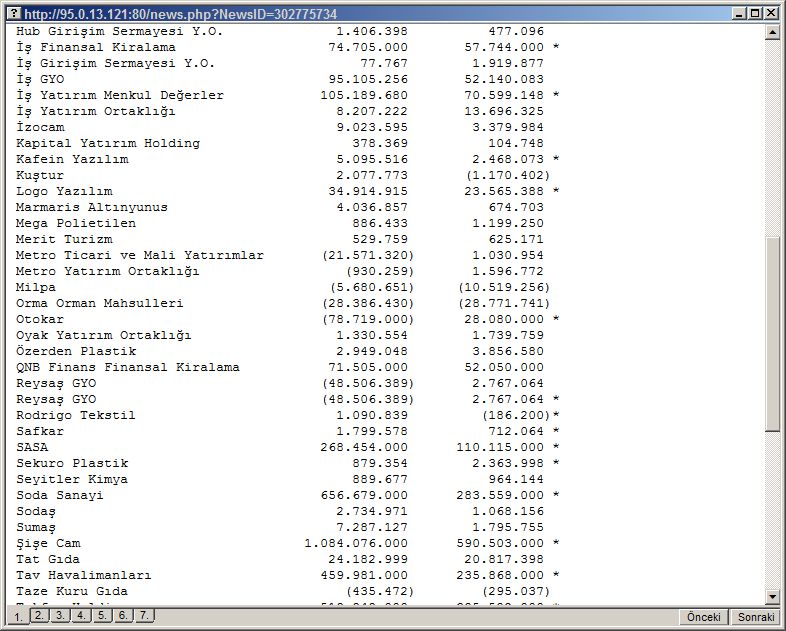Minimize the news window
The image size is (786, 631).
pos(738,14)
